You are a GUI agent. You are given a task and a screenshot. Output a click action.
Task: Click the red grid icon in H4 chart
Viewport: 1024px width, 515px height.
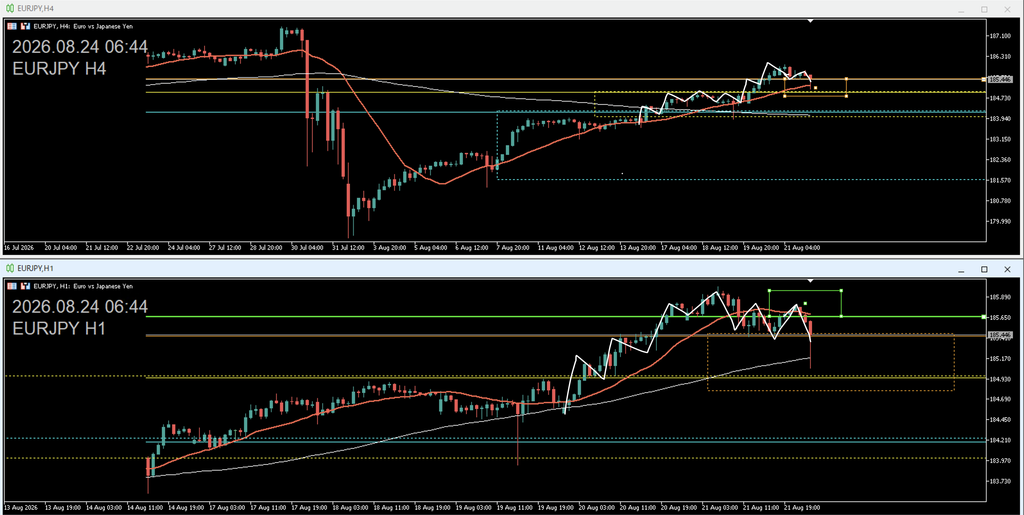coord(12,26)
